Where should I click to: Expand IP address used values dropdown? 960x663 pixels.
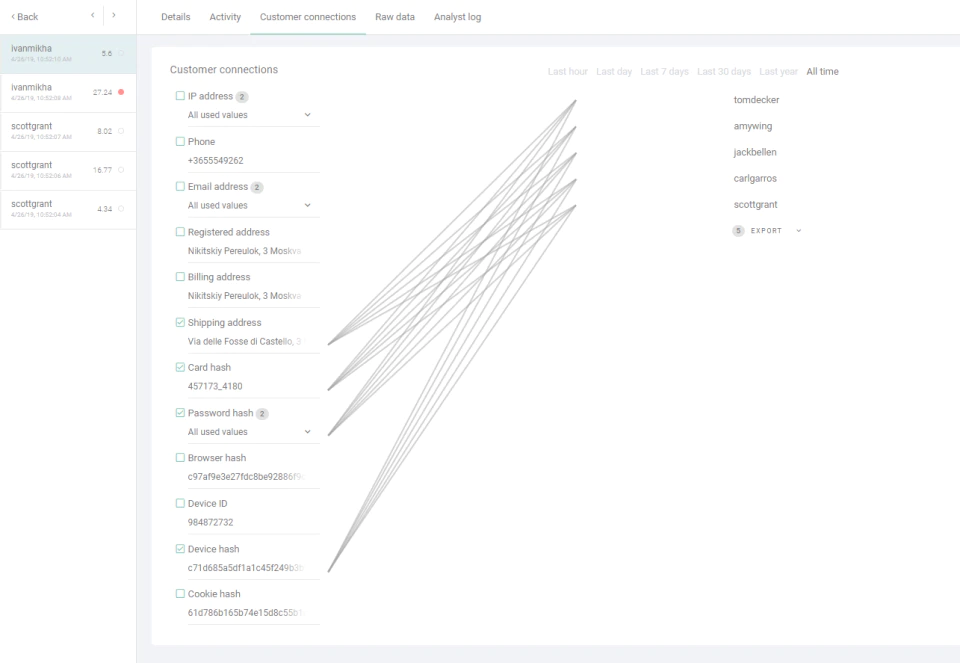(x=249, y=115)
